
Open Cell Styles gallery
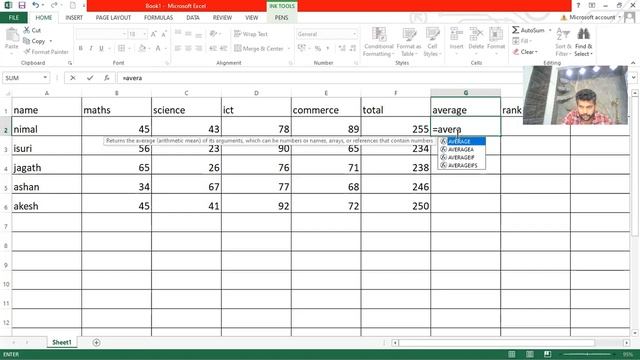(x=432, y=42)
